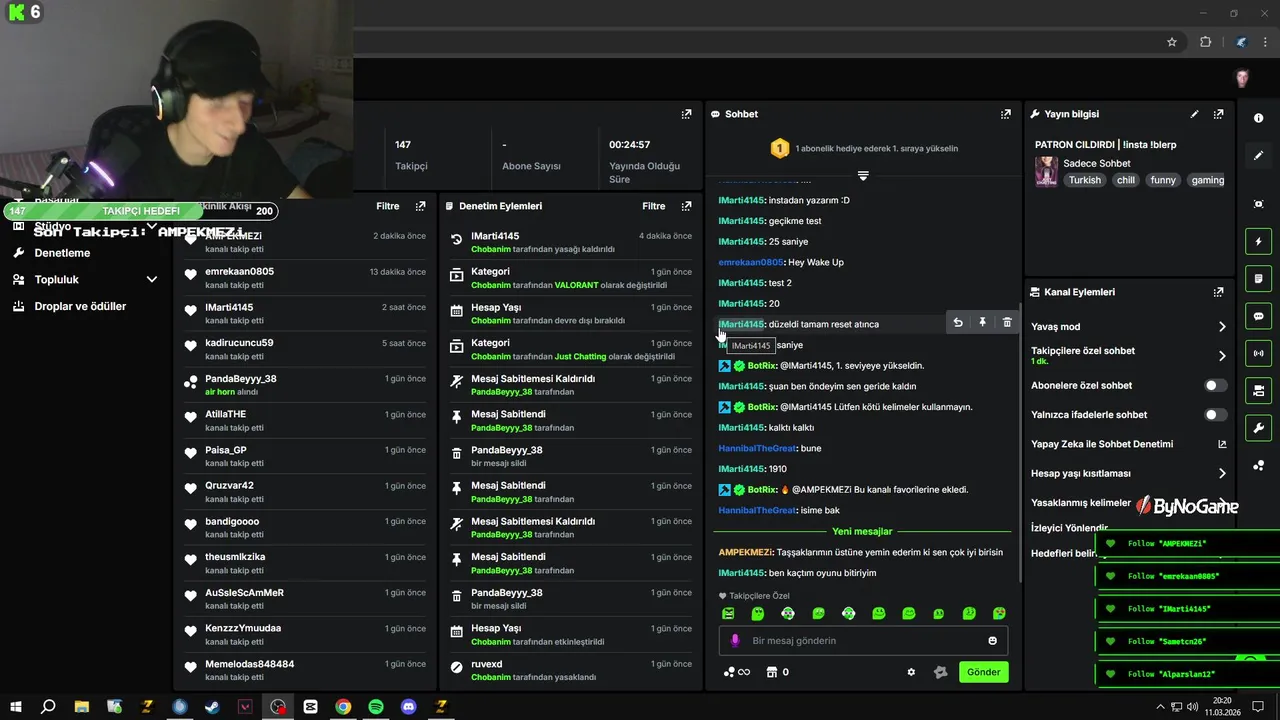Image resolution: width=1280 pixels, height=720 pixels.
Task: Click the fullscreen frame icon in right sidebar
Action: point(1258,204)
